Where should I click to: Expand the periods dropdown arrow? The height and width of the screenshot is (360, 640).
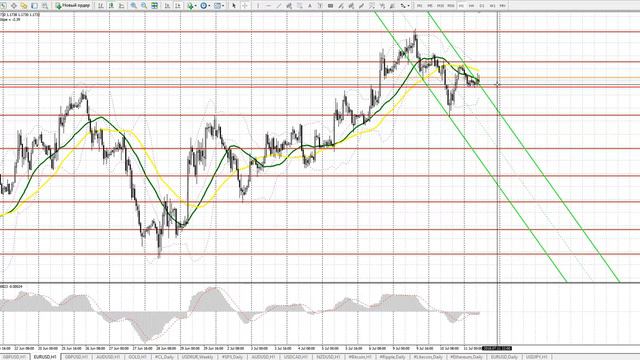point(209,6)
